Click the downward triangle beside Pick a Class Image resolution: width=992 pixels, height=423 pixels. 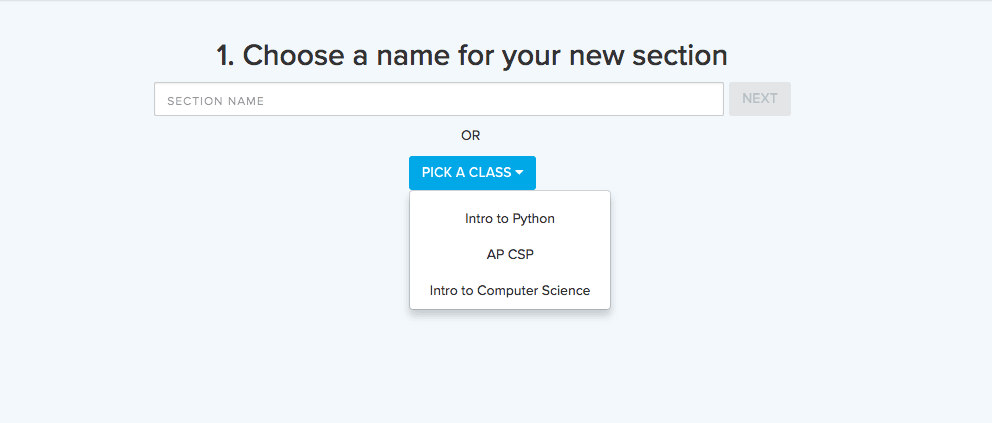(520, 173)
